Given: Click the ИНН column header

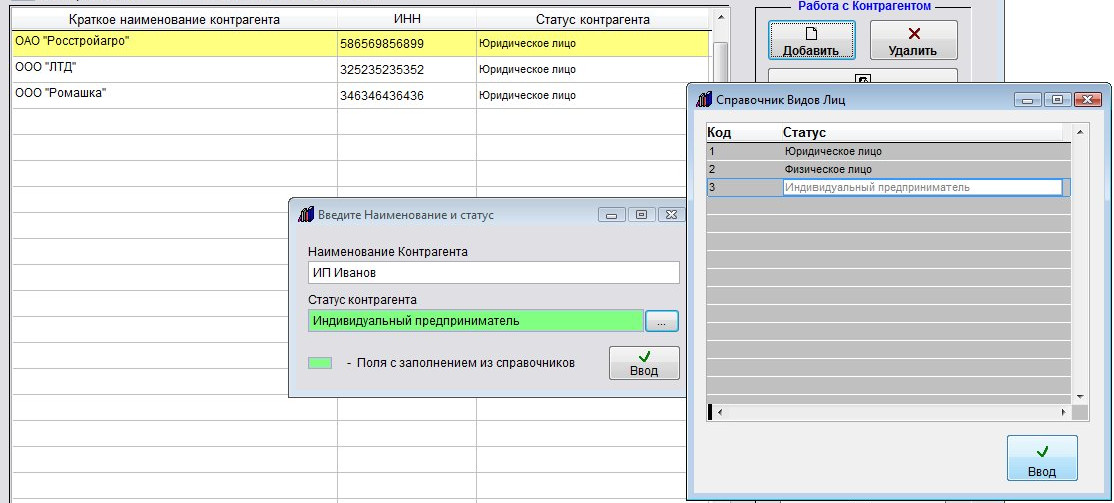Looking at the screenshot, I should [x=407, y=19].
